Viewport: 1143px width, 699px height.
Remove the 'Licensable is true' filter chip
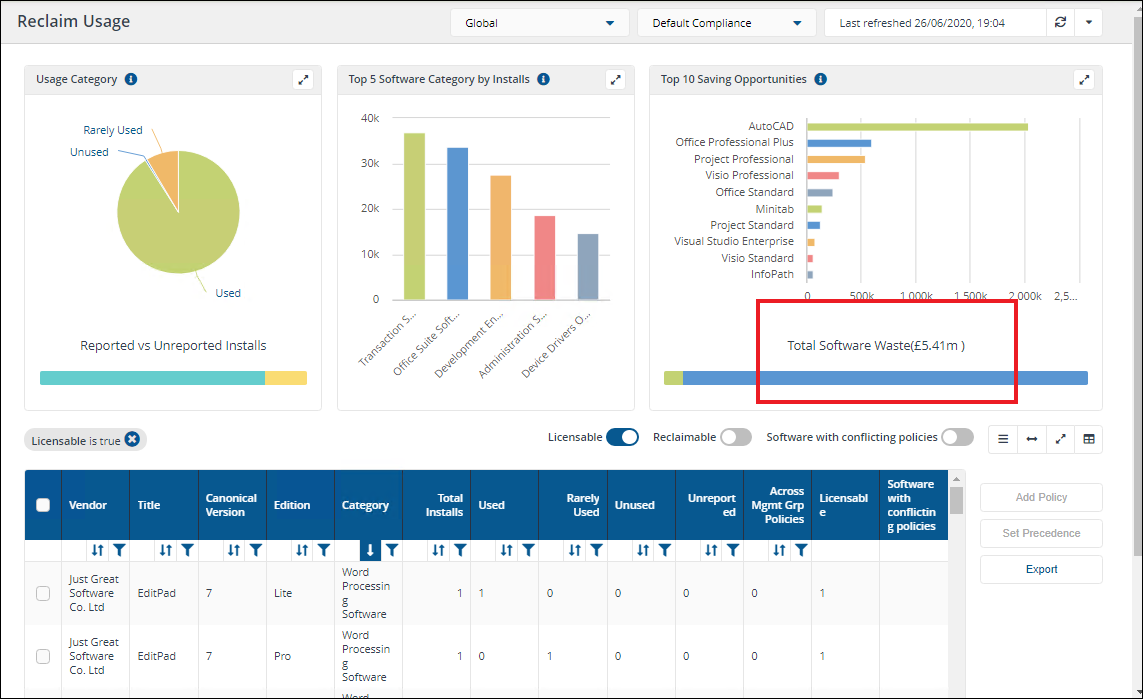pyautogui.click(x=132, y=440)
